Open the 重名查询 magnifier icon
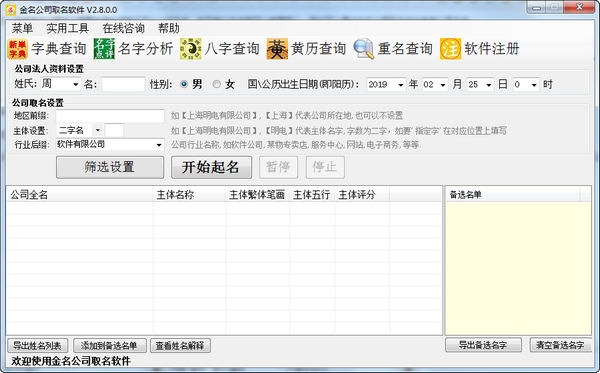 click(364, 49)
